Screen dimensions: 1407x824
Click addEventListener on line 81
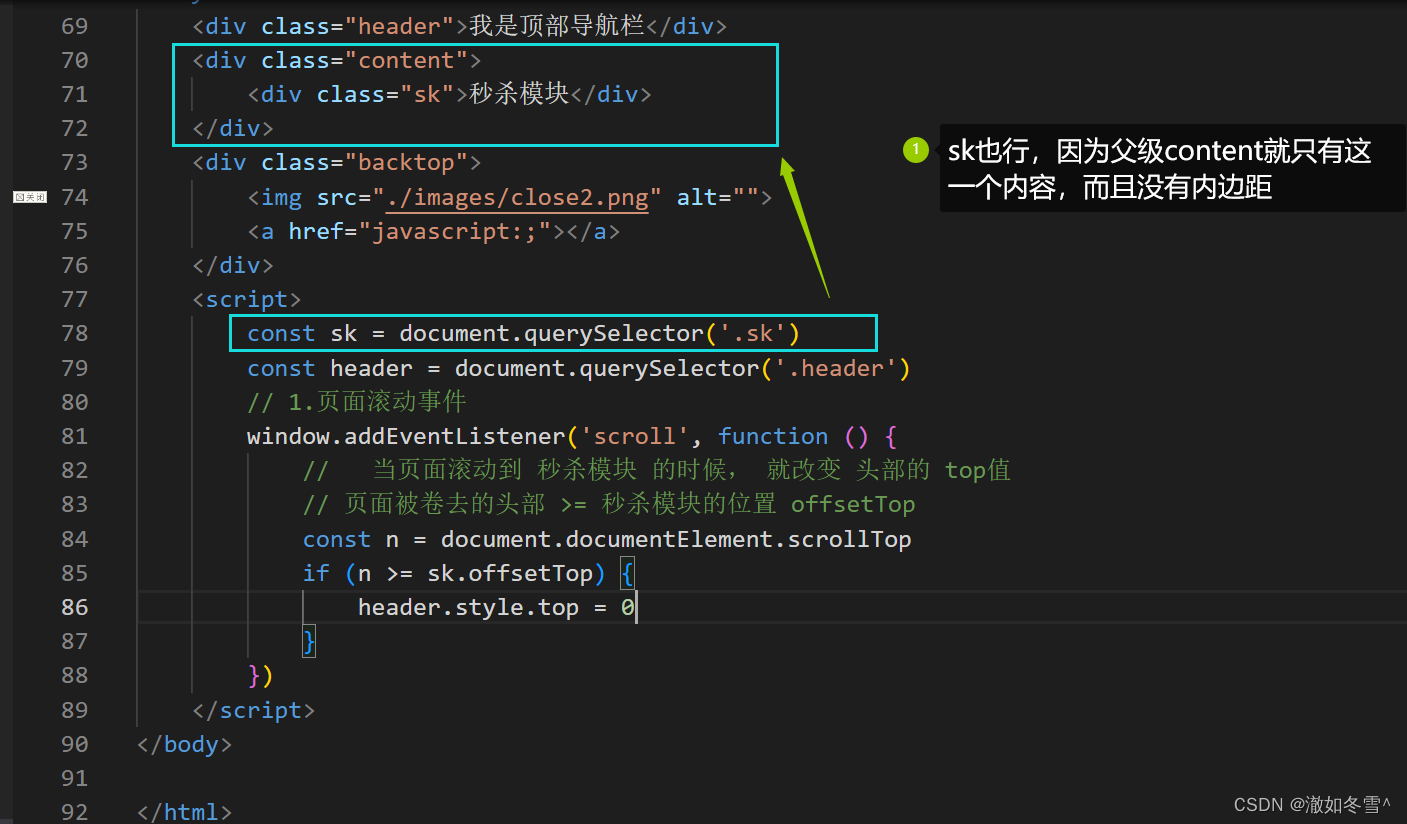[x=455, y=436]
